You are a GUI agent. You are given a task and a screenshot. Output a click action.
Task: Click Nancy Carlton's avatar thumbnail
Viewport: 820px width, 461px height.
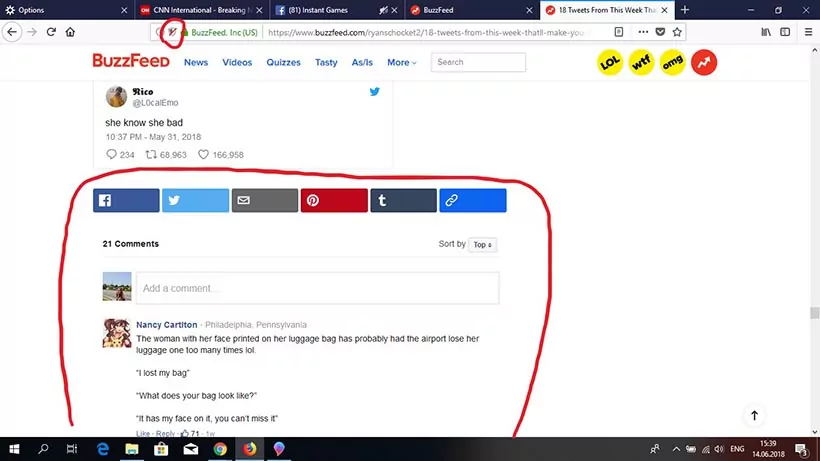117,333
